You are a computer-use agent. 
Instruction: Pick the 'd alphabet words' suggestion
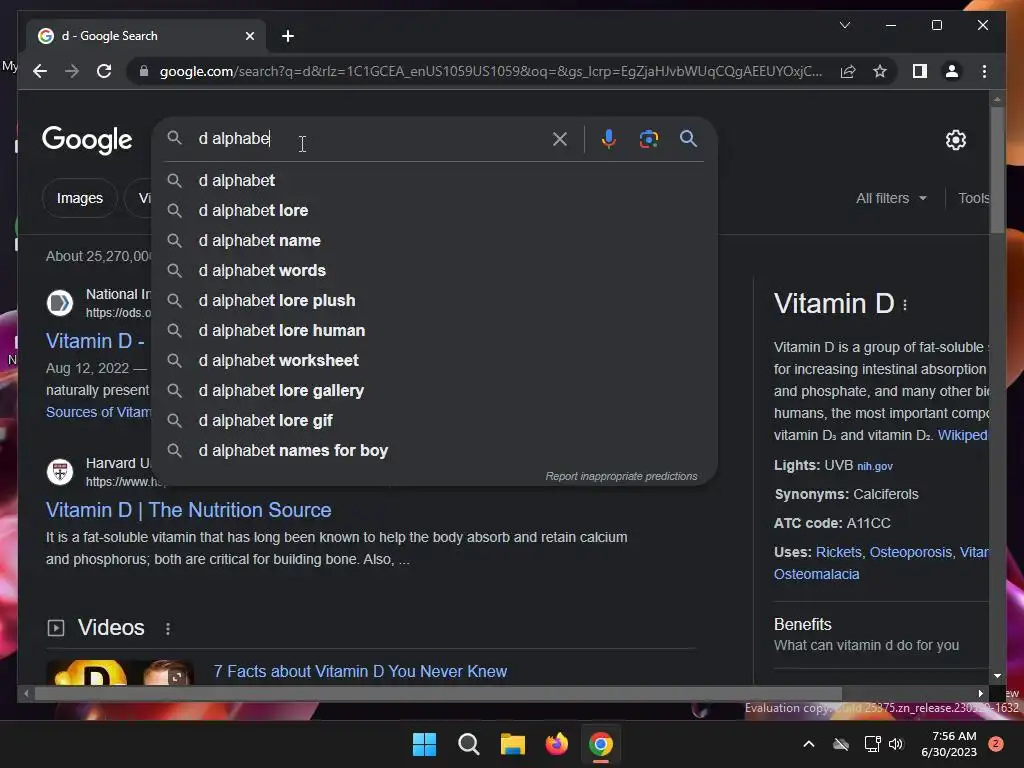[x=434, y=270]
